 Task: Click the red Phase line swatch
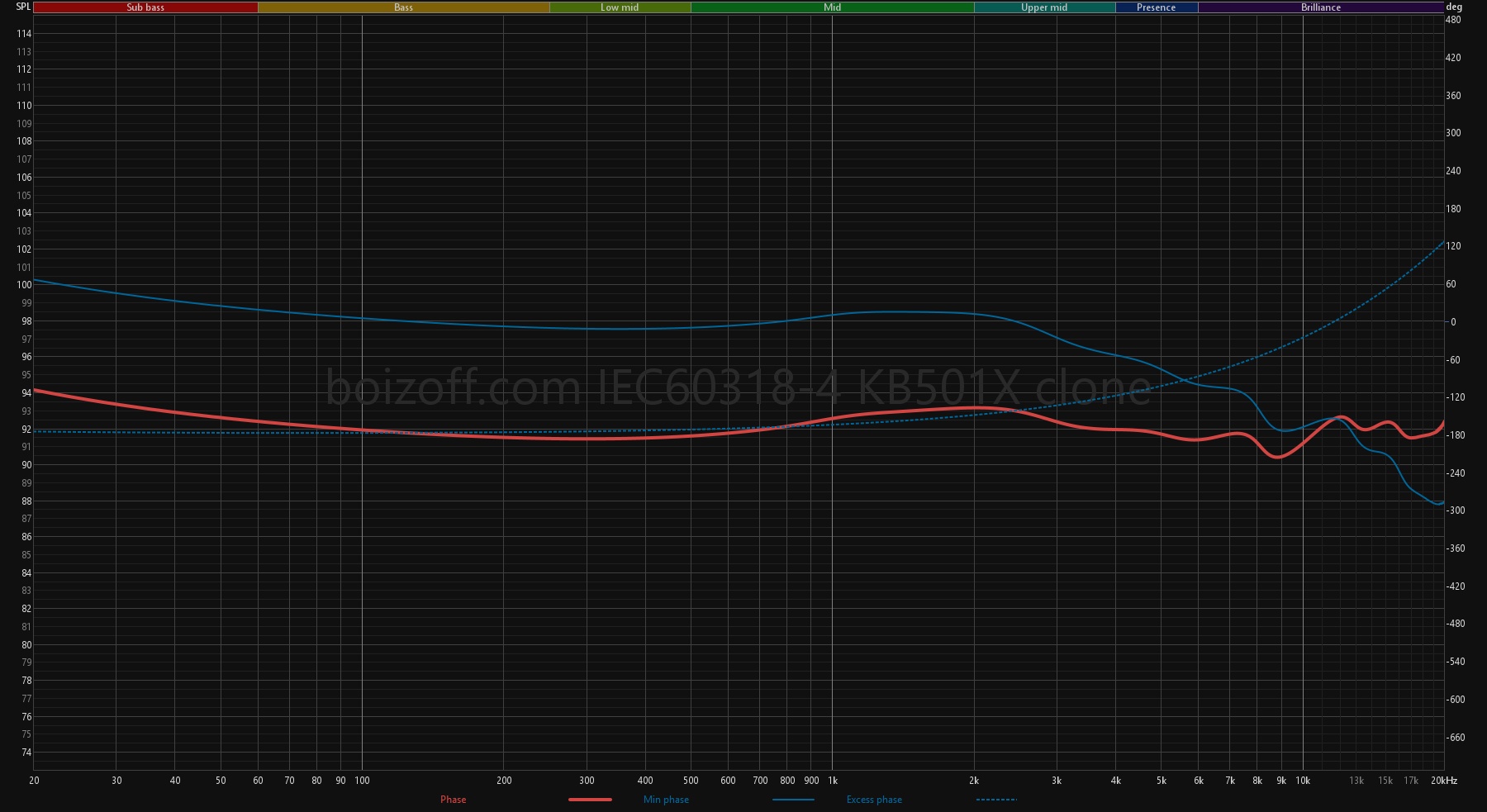pyautogui.click(x=590, y=800)
